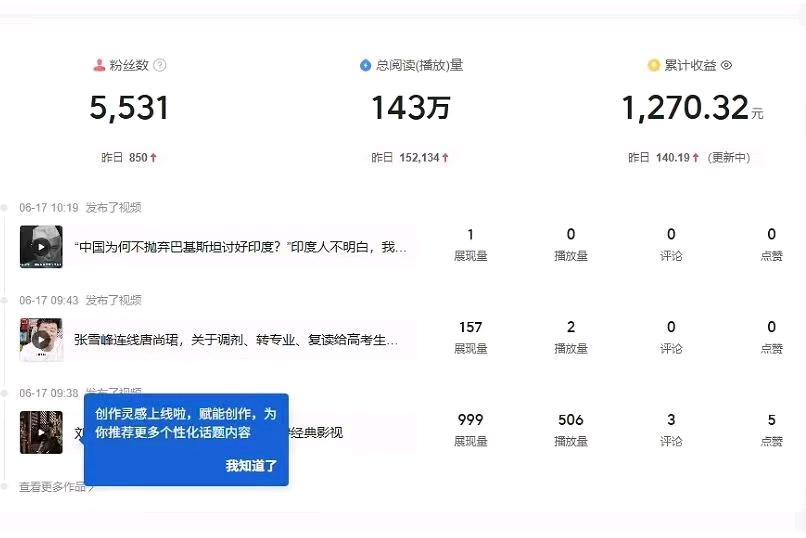806x538 pixels.
Task: Play the 06-17 09:38 video thumbnail
Action: pyautogui.click(x=41, y=432)
